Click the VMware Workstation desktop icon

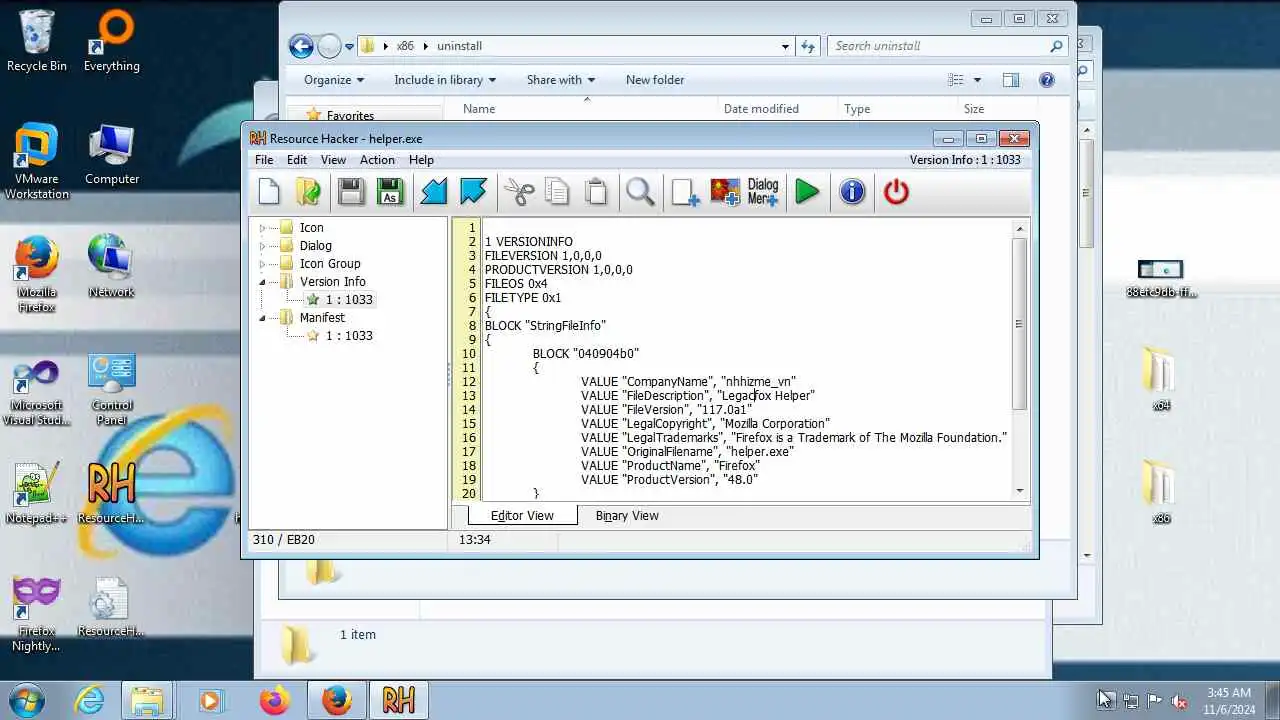(x=37, y=162)
